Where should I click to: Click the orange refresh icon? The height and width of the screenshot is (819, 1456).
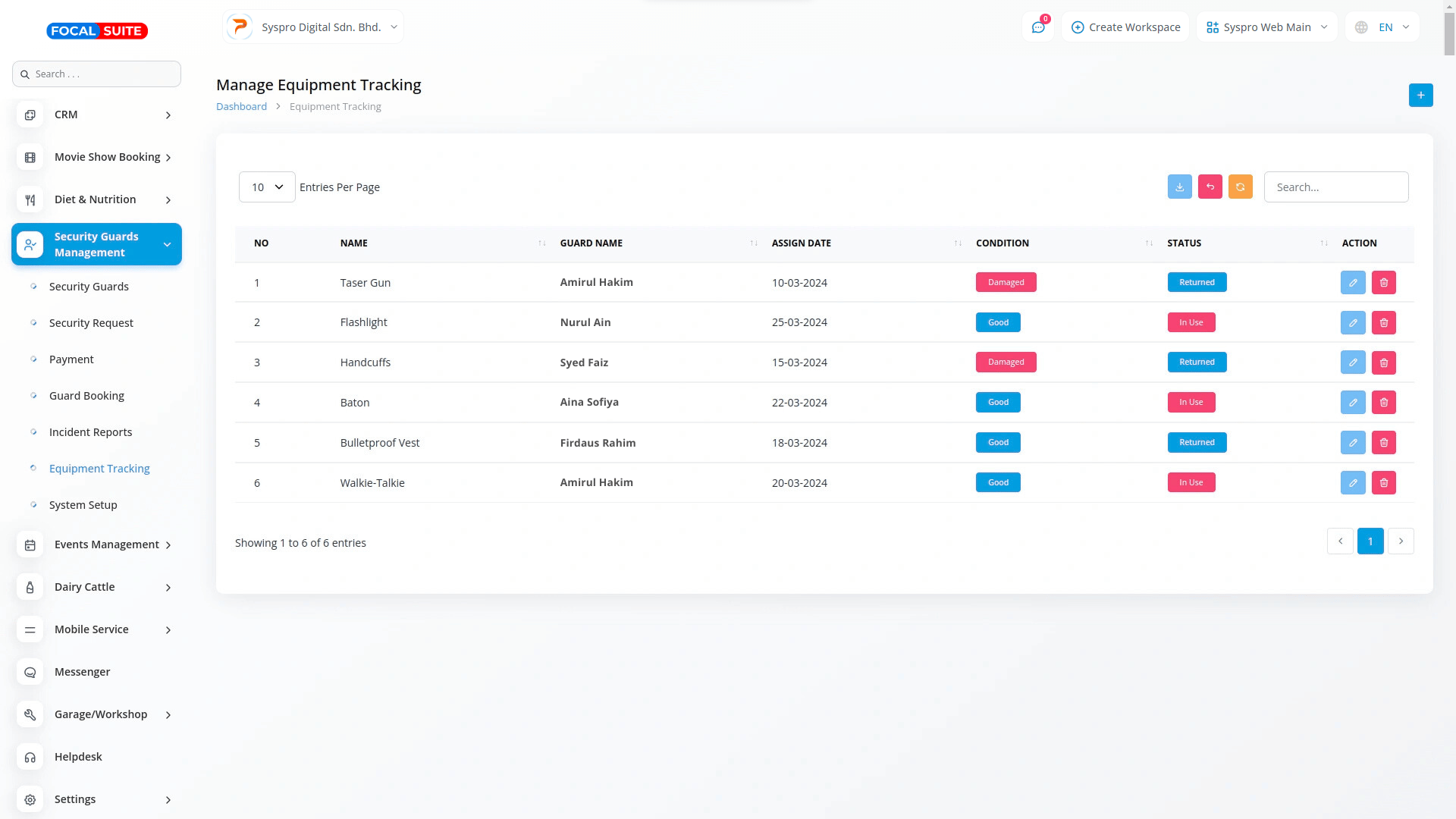pos(1240,187)
